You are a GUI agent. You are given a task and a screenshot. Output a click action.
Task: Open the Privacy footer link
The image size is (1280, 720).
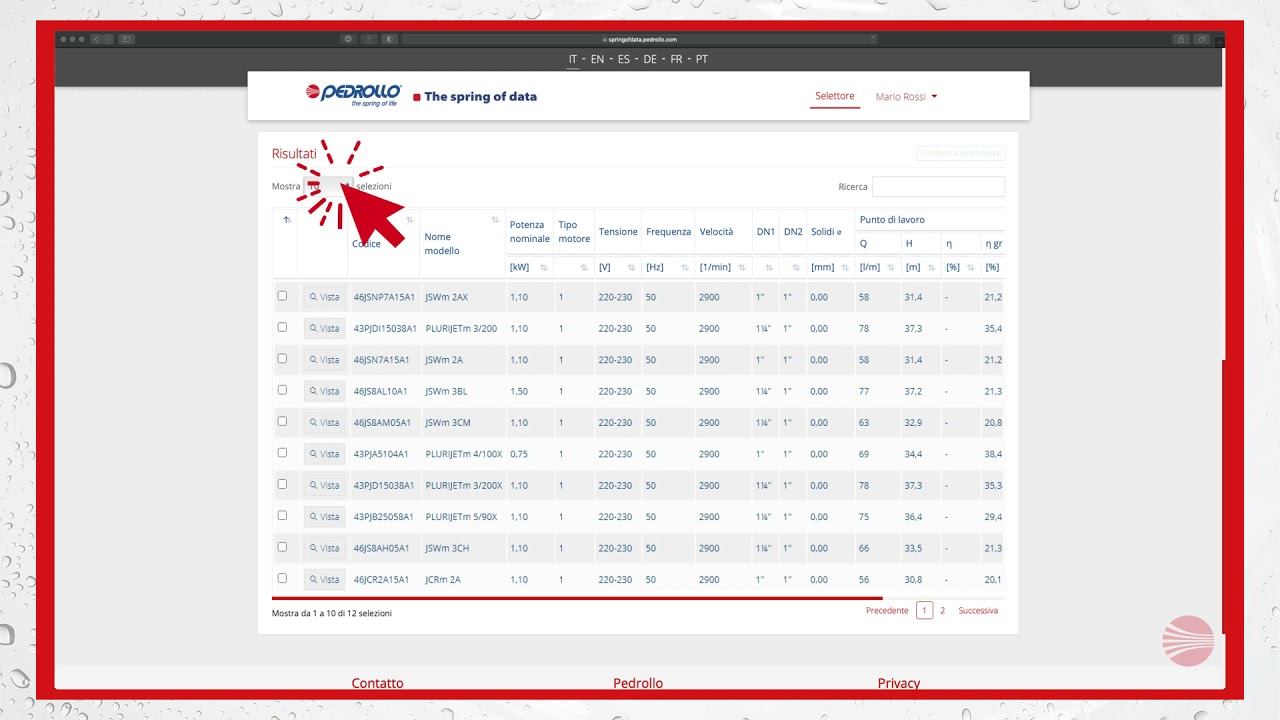tap(899, 683)
